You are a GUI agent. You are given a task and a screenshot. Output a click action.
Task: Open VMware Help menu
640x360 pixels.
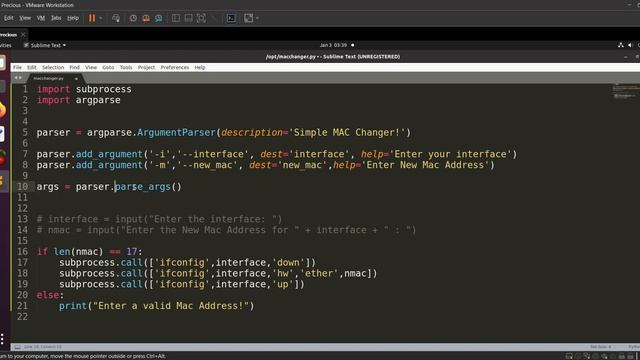click(73, 18)
